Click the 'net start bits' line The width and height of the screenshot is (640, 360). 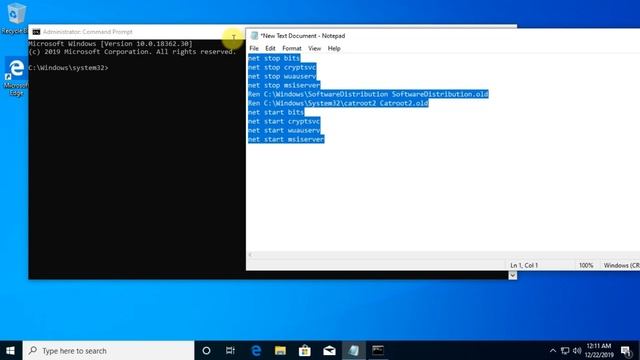pos(276,112)
